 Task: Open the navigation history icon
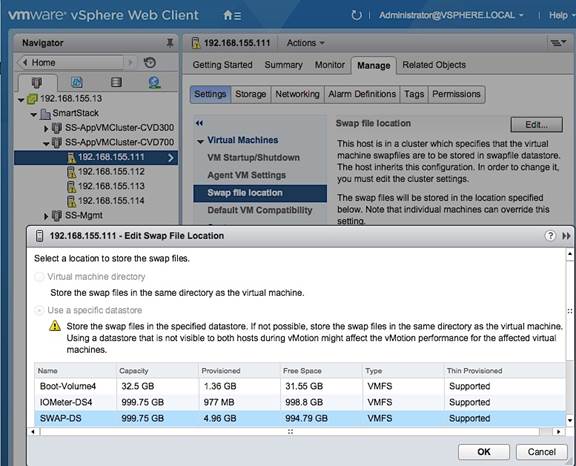point(150,62)
